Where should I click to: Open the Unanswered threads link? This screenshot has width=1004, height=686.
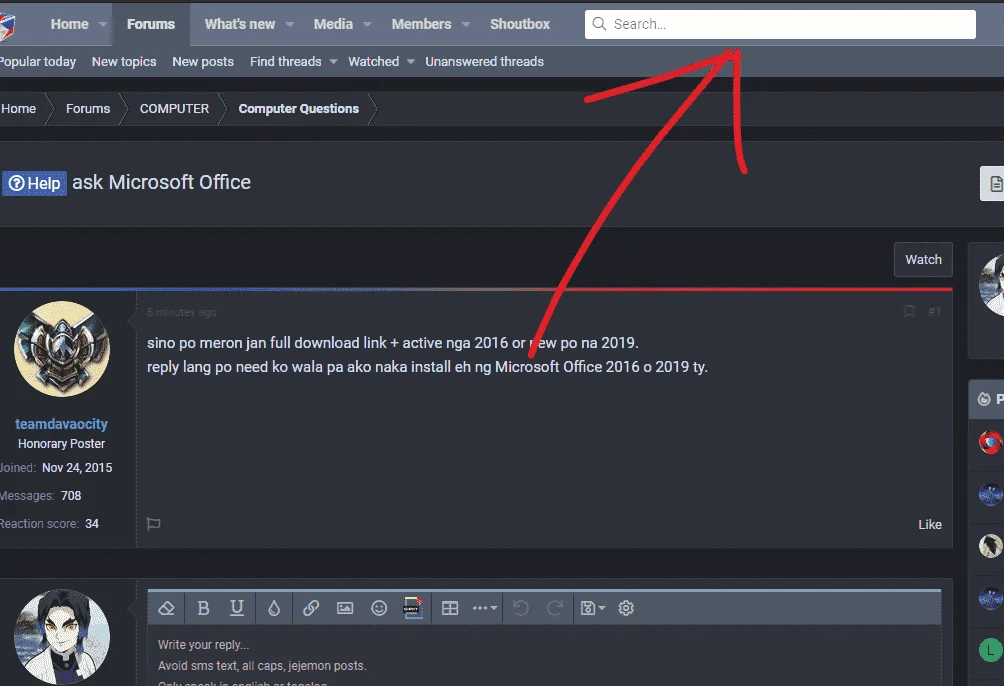[485, 61]
